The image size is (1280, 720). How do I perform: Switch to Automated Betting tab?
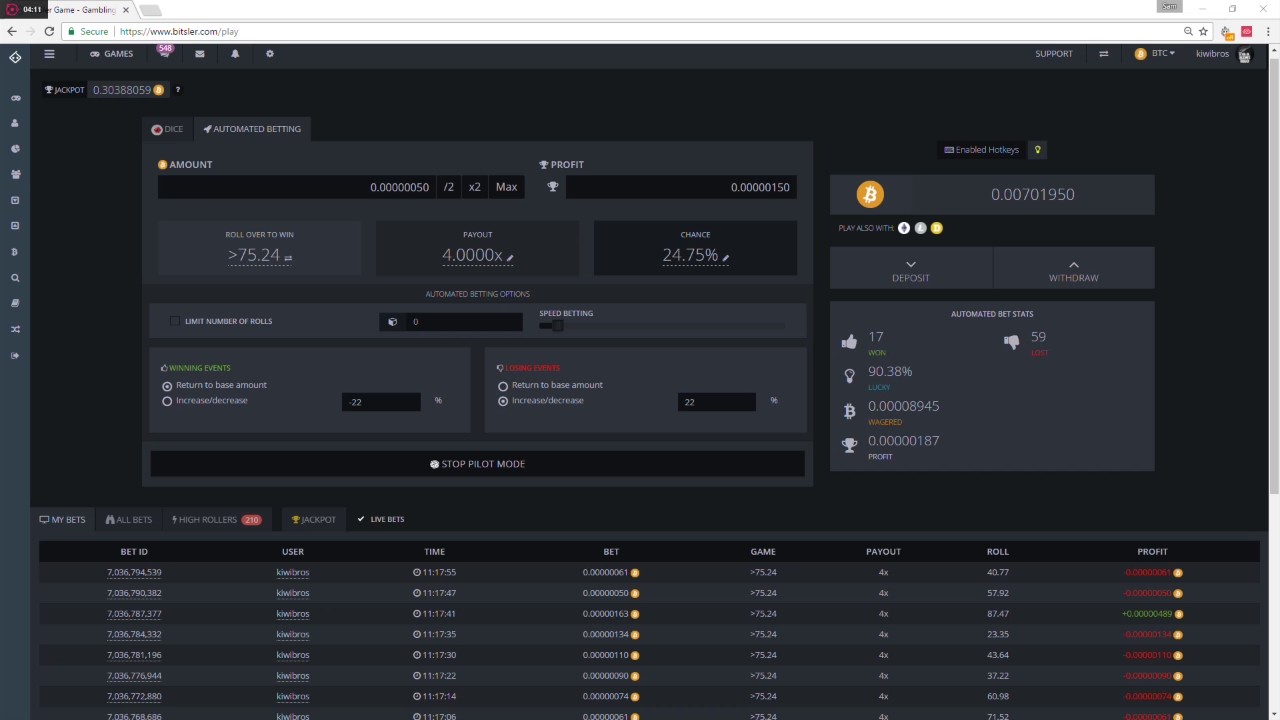[x=252, y=129]
